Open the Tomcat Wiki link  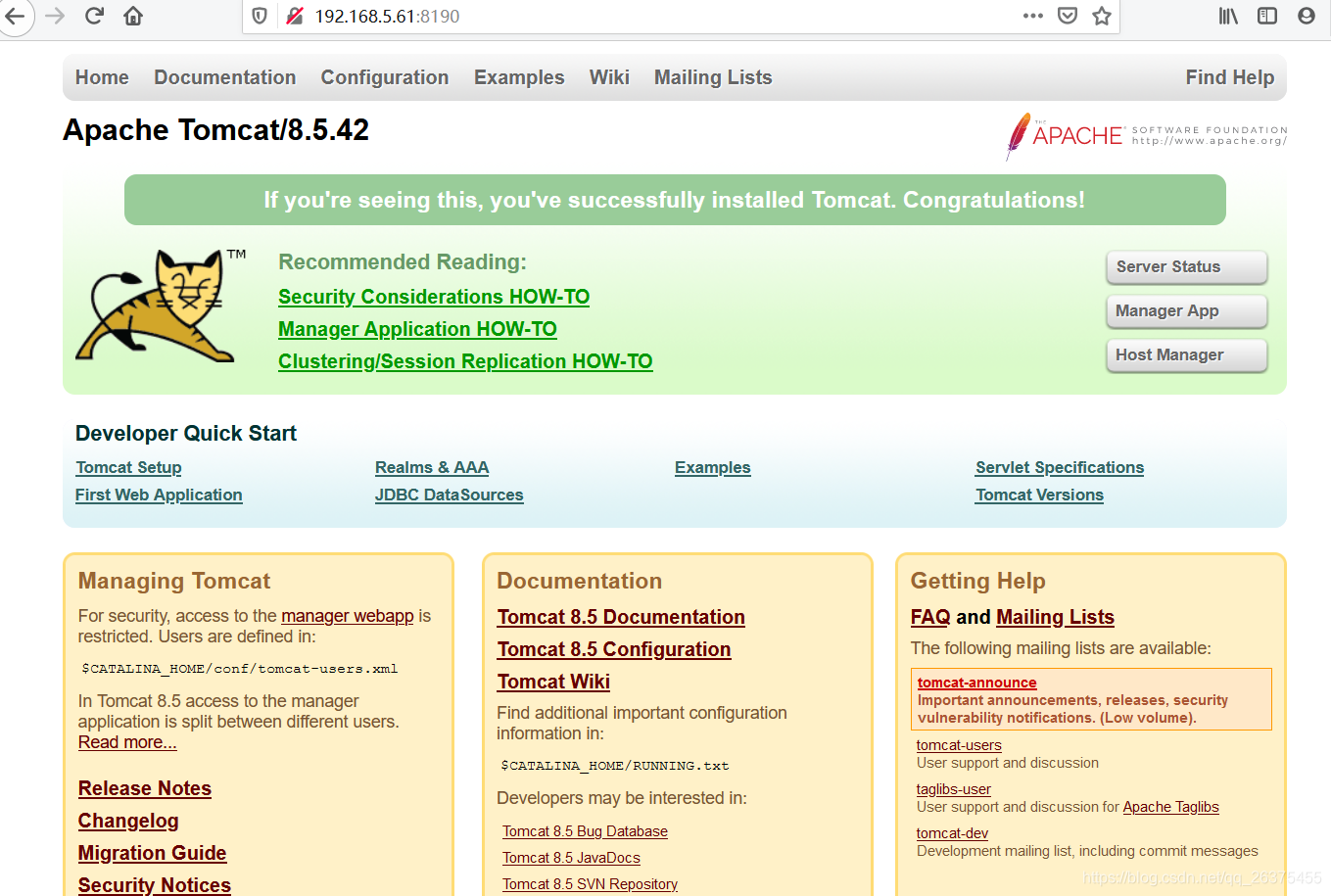[553, 682]
